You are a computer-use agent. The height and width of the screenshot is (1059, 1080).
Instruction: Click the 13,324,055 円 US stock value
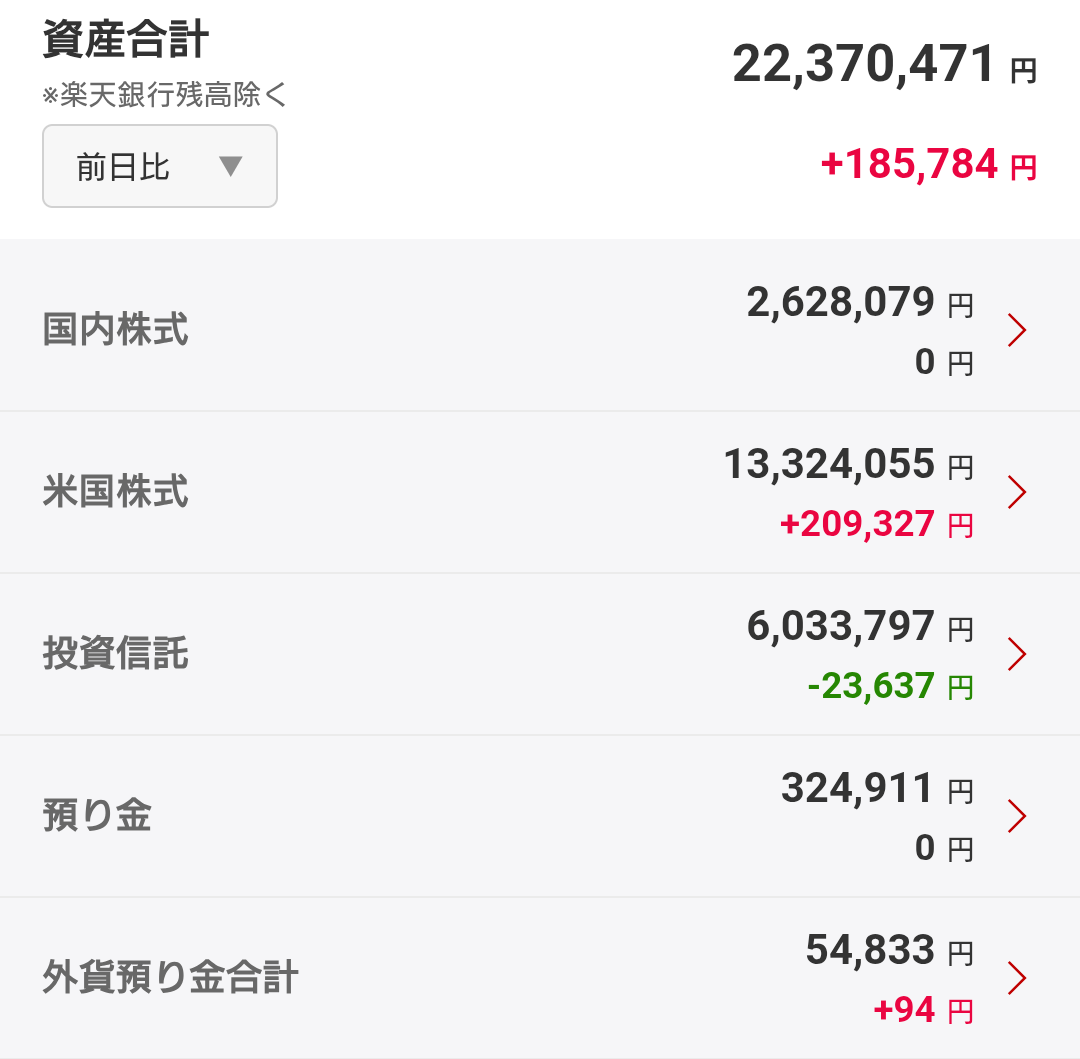click(x=849, y=464)
